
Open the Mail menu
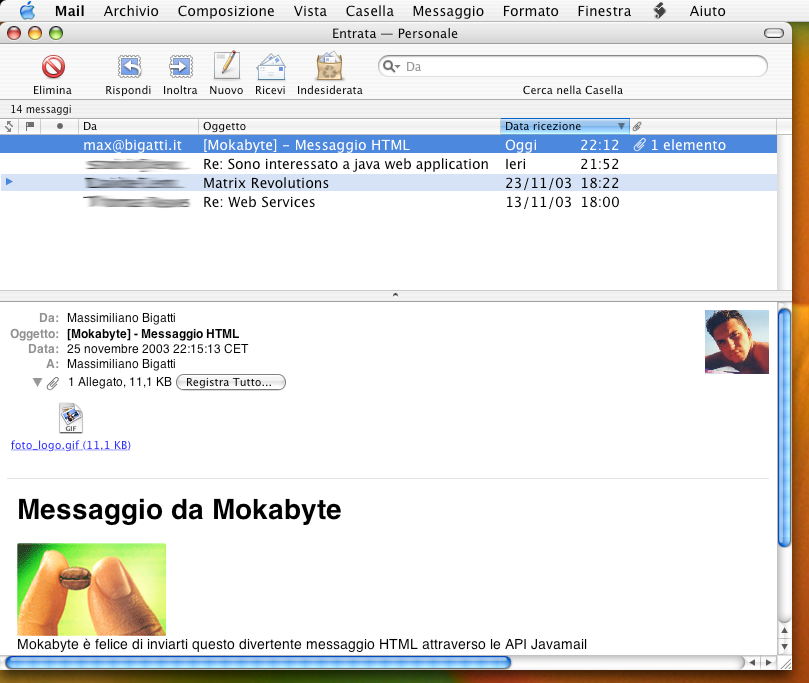[x=70, y=11]
